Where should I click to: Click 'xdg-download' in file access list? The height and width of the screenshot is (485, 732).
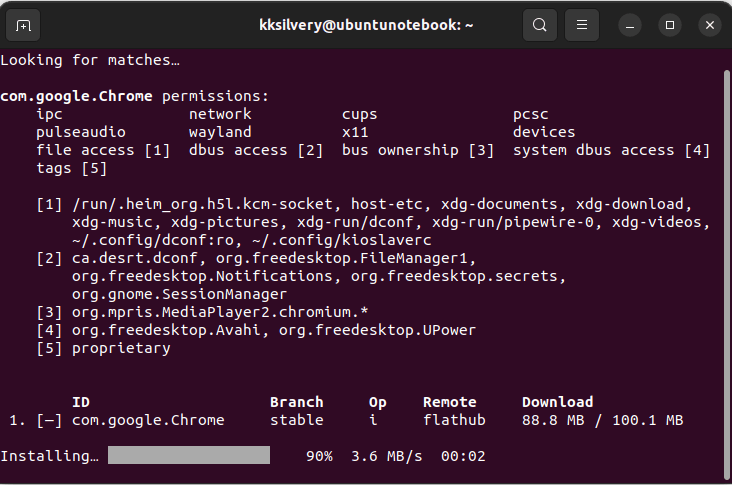(629, 204)
